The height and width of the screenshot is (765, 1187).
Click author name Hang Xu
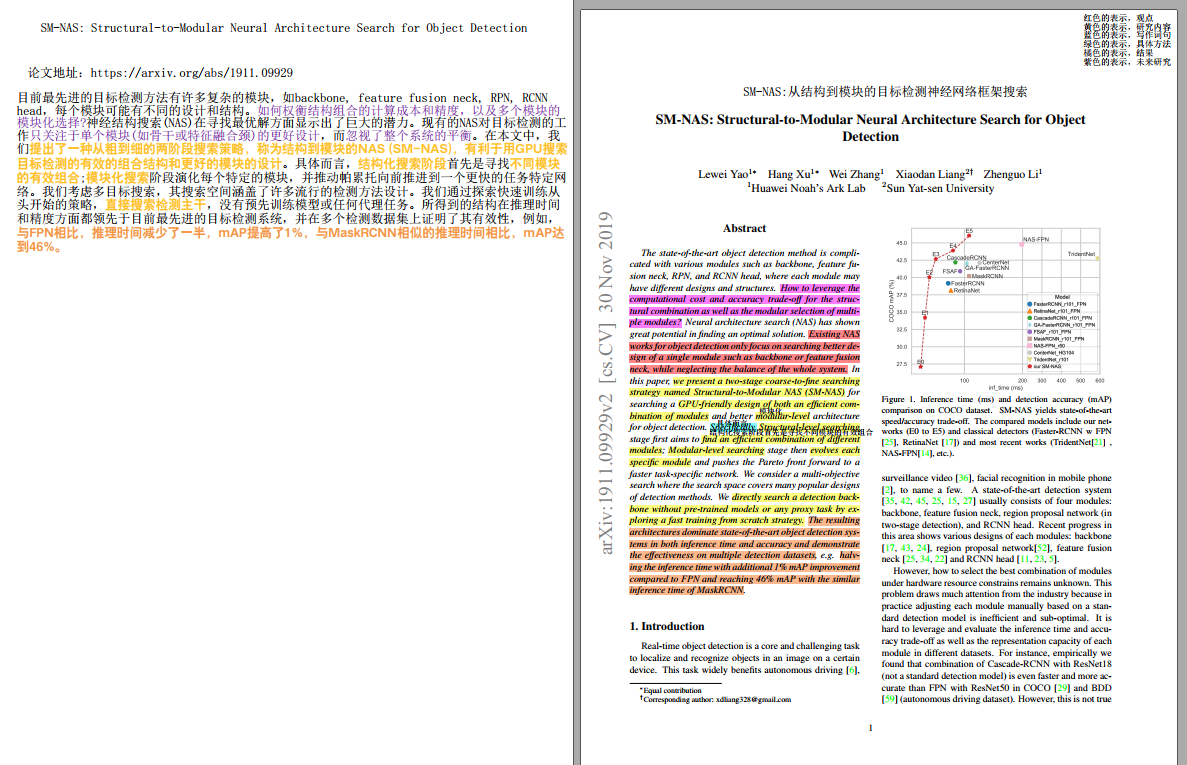click(793, 174)
